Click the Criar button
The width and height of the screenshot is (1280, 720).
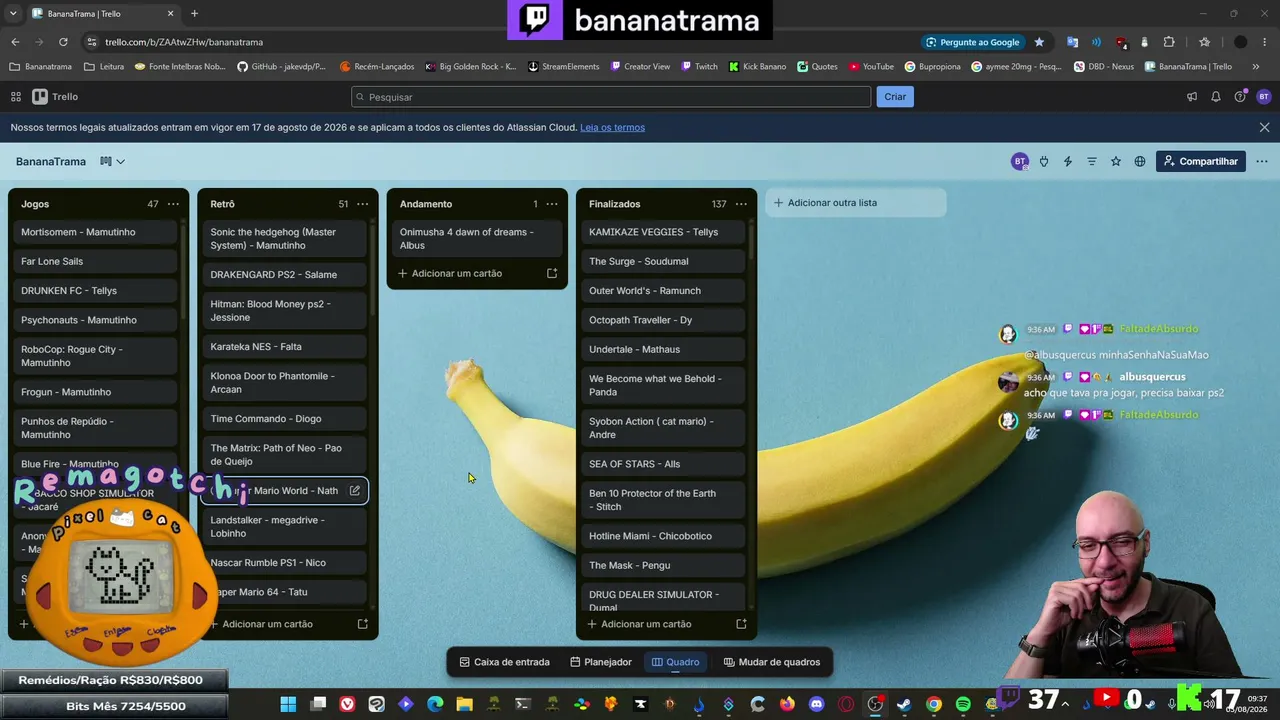pos(895,97)
